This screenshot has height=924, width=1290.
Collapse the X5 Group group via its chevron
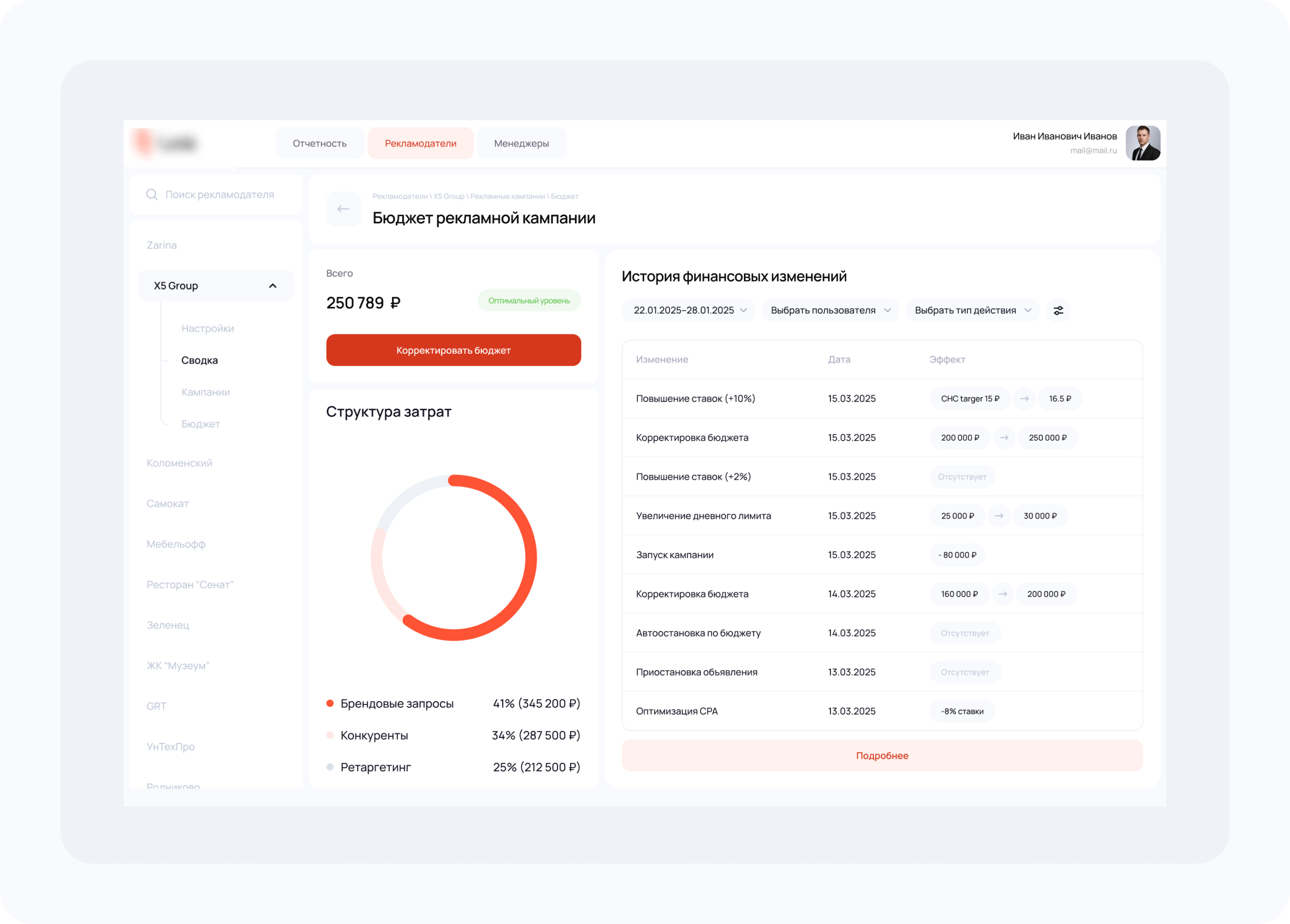click(x=272, y=286)
